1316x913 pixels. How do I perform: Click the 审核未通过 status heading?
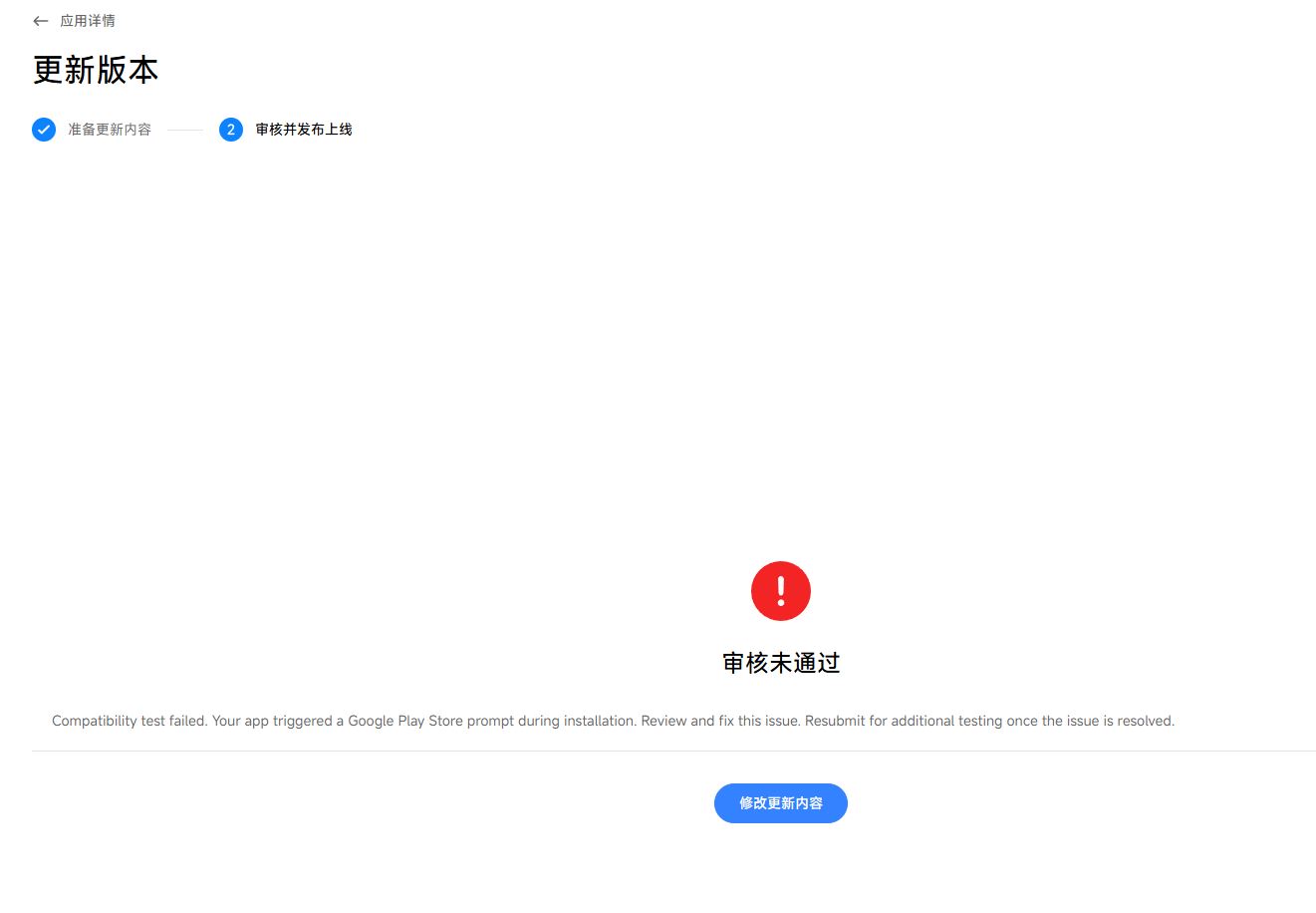pos(781,663)
